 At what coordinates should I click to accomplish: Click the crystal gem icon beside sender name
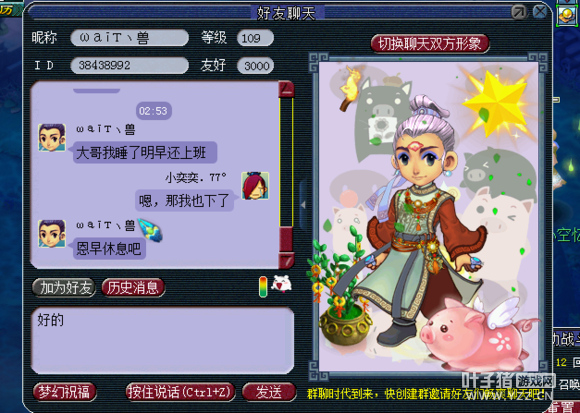tap(151, 230)
